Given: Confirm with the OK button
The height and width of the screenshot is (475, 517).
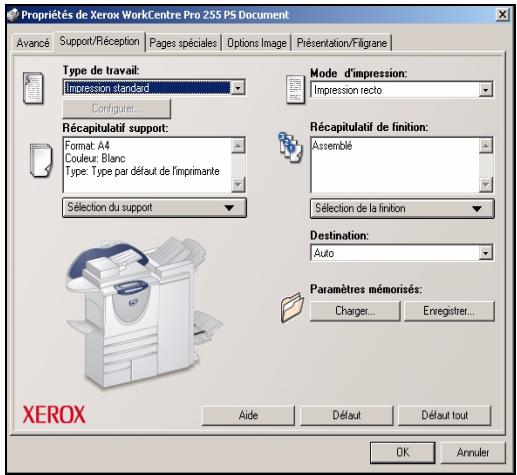Looking at the screenshot, I should pyautogui.click(x=403, y=452).
